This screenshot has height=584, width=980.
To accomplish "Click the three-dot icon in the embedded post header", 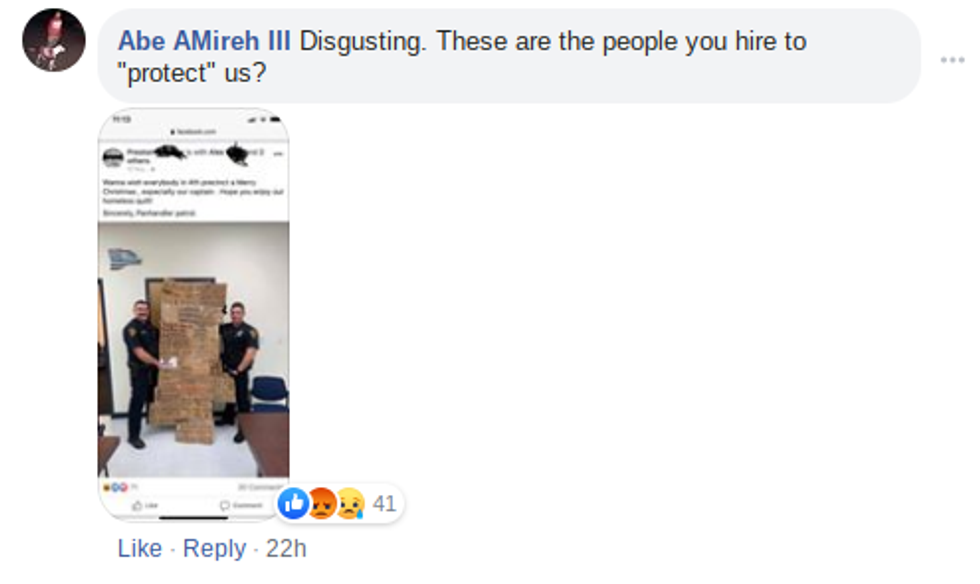I will point(278,153).
